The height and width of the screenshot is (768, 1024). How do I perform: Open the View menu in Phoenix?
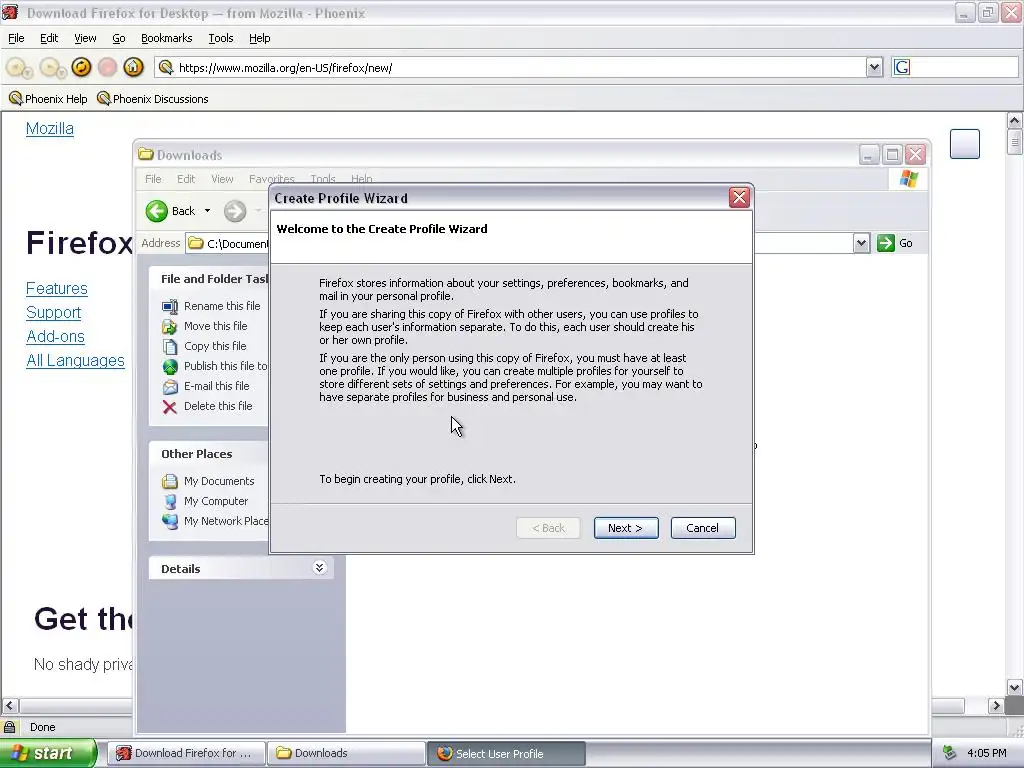tap(85, 38)
